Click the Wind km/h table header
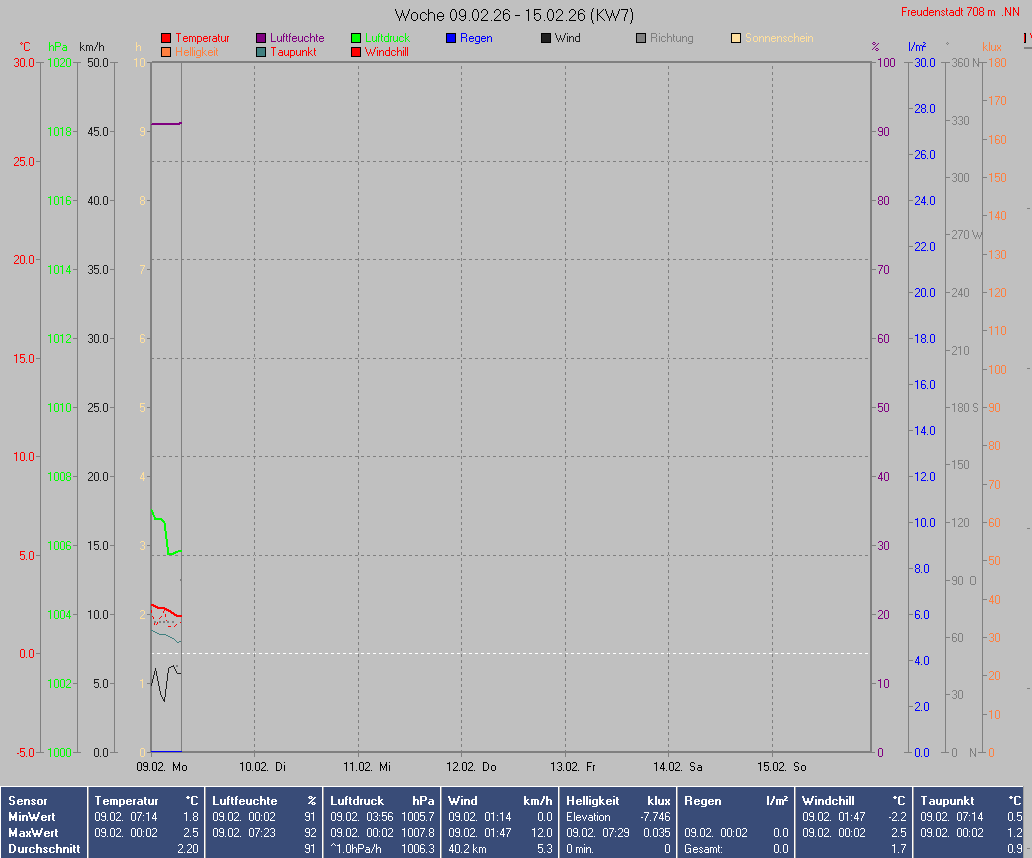The width and height of the screenshot is (1032, 858). 500,801
